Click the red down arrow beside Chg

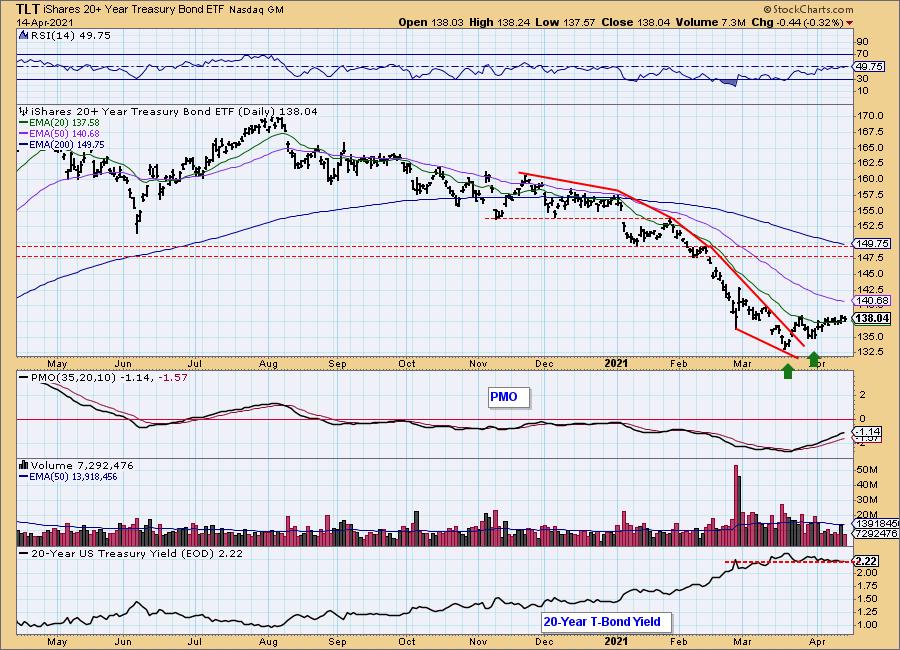pyautogui.click(x=849, y=23)
